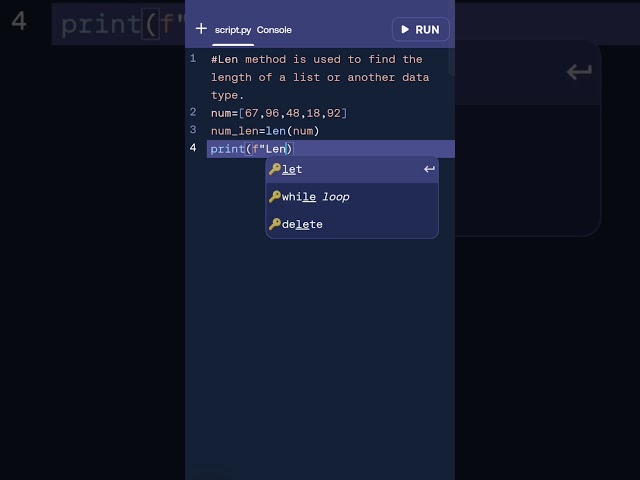Open the Console tab
640x480 pixels.
coord(274,30)
